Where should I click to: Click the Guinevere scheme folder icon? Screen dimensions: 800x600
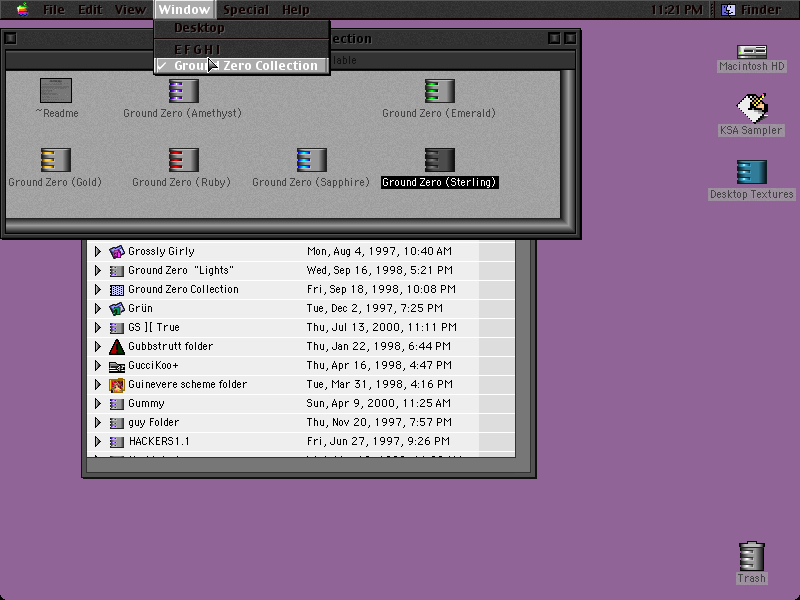pyautogui.click(x=117, y=385)
